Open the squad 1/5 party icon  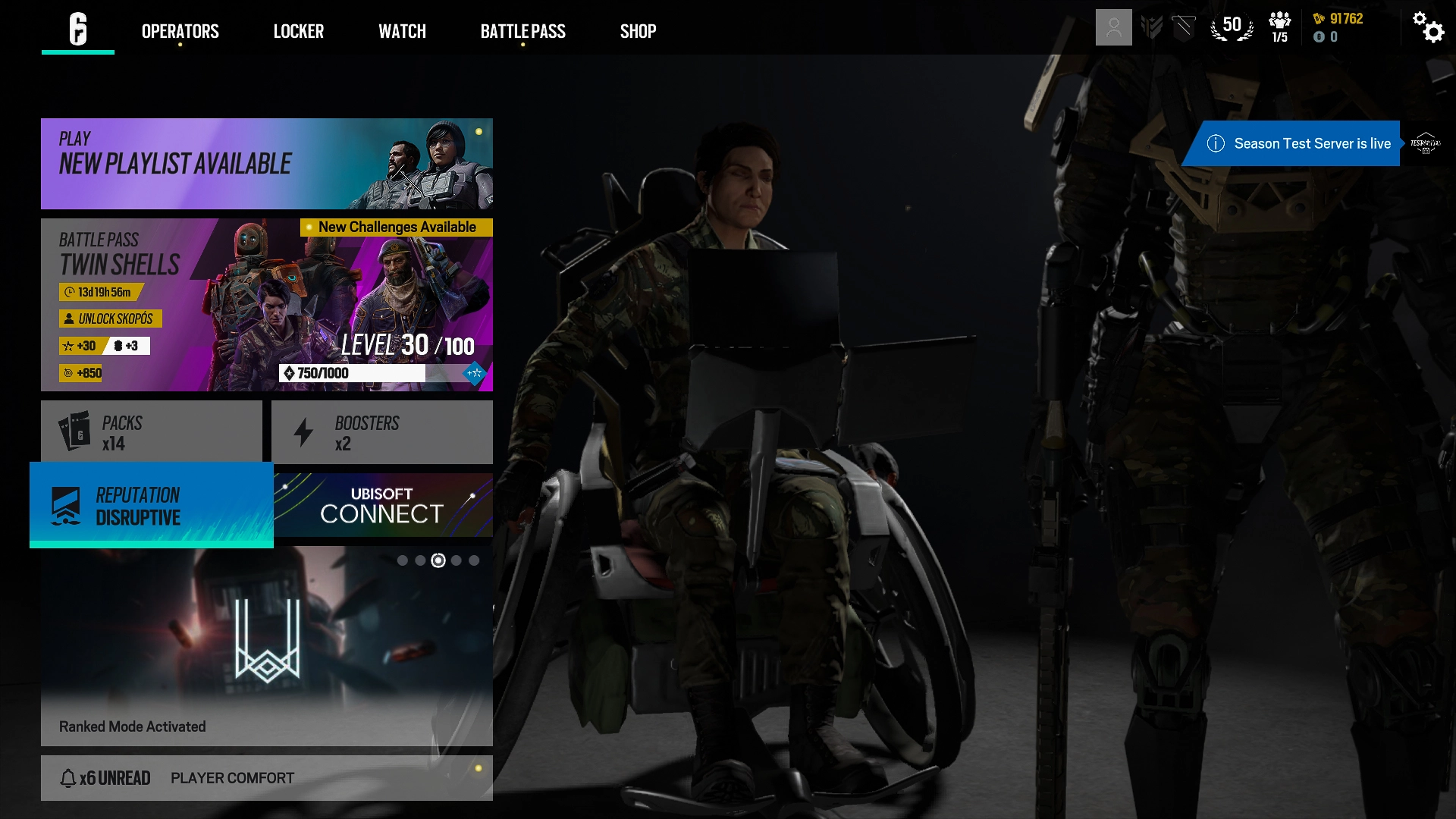click(1280, 27)
